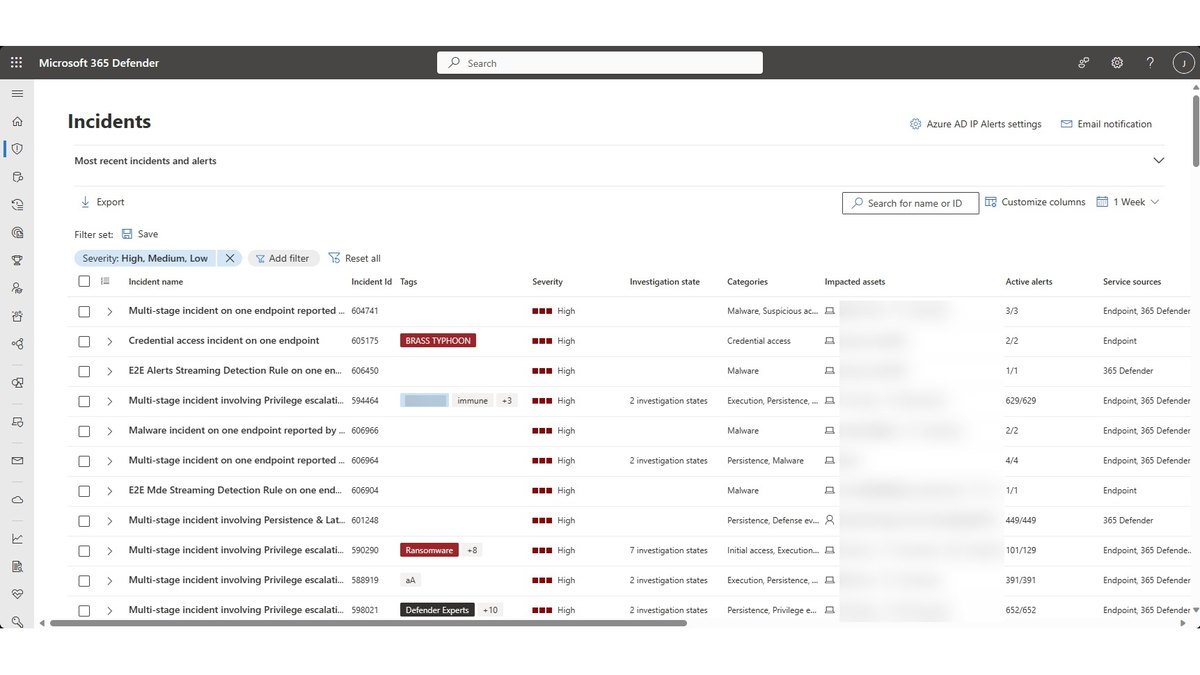Open the community icon in top bar
This screenshot has height=675, width=1200.
pos(1084,63)
